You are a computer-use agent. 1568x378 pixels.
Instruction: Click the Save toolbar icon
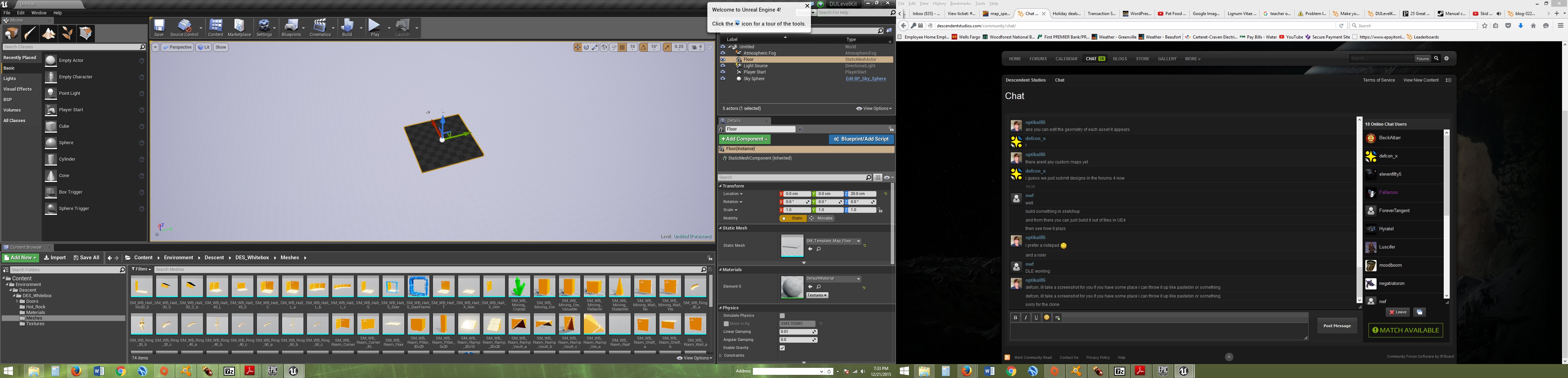159,28
